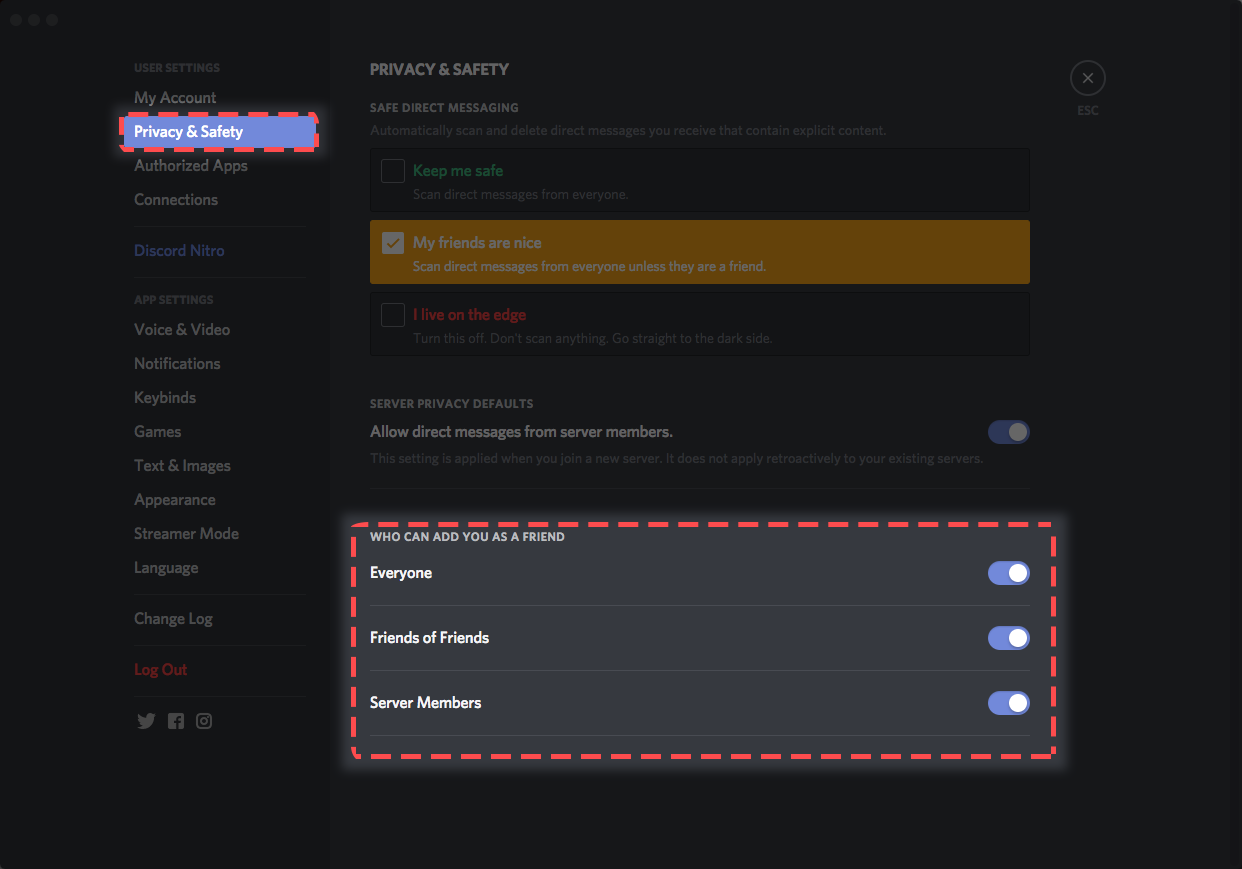Go to Keybinds settings
This screenshot has width=1242, height=869.
point(165,398)
